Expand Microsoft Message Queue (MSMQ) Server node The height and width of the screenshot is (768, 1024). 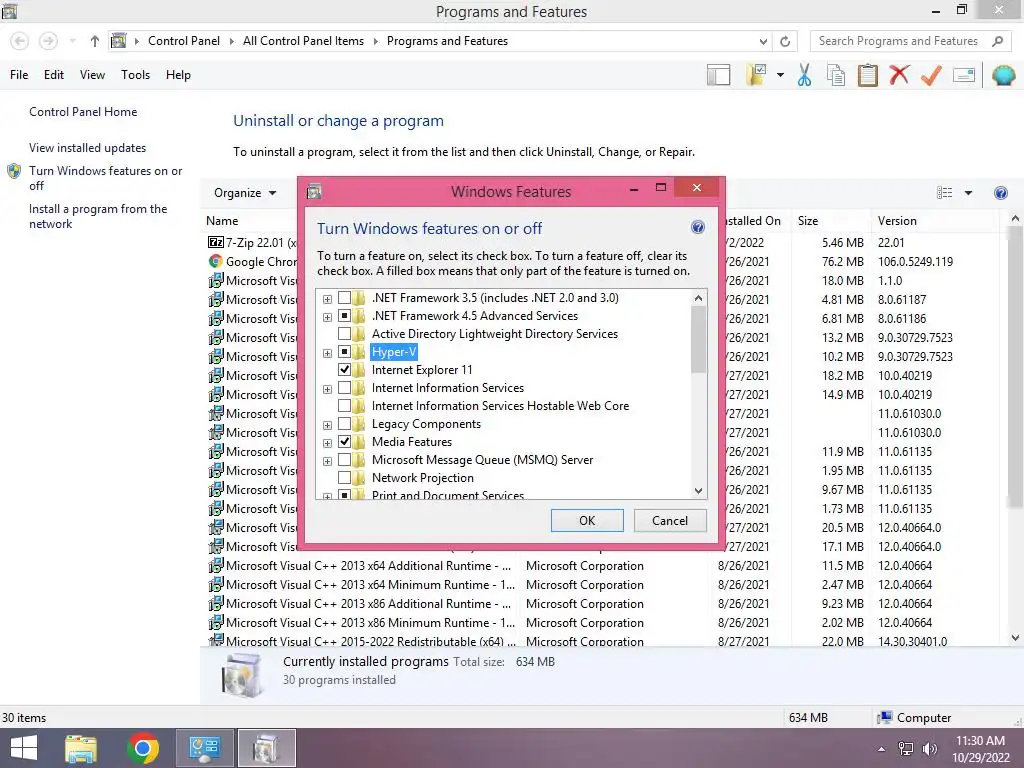click(x=327, y=461)
